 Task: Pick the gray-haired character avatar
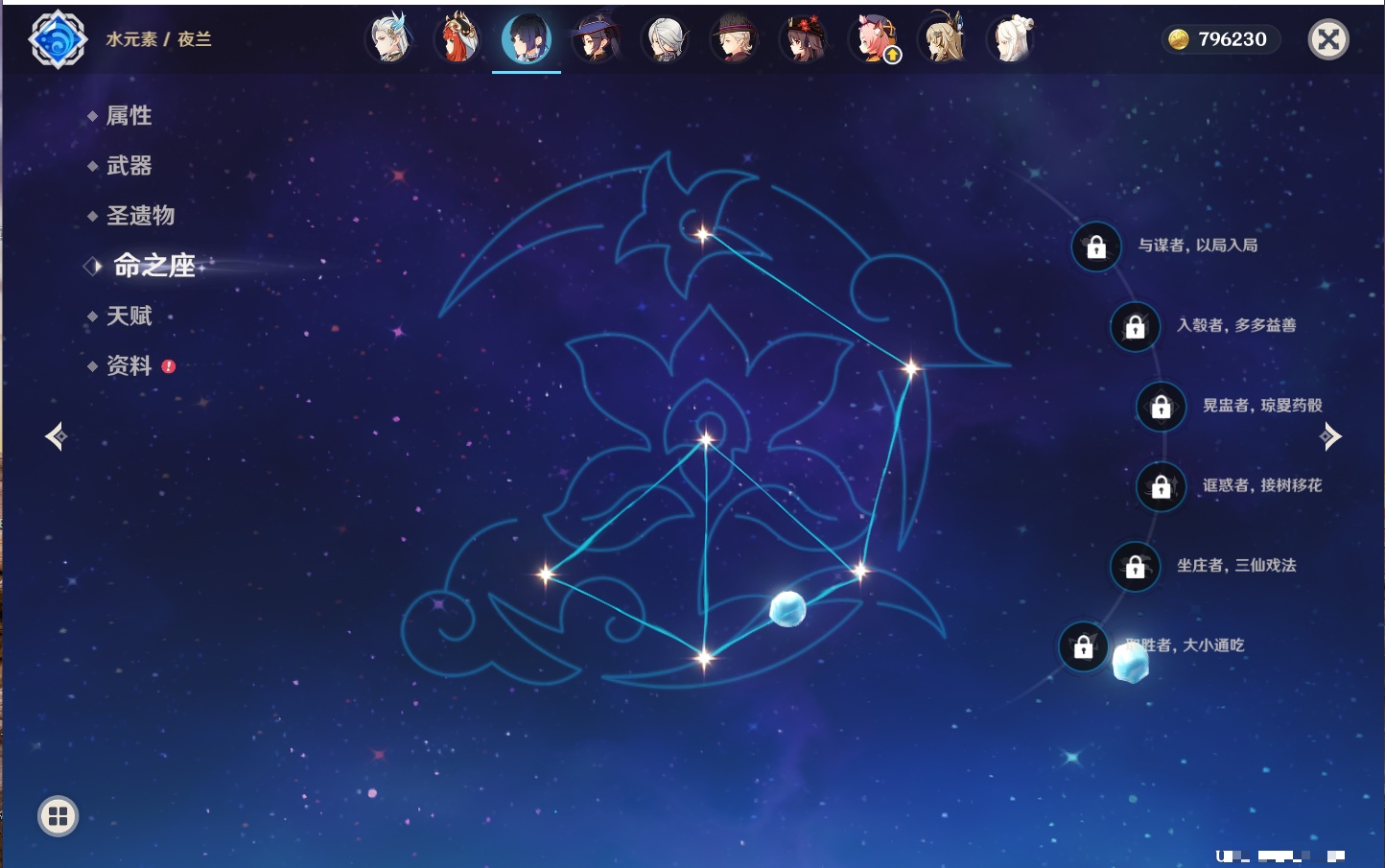click(665, 38)
